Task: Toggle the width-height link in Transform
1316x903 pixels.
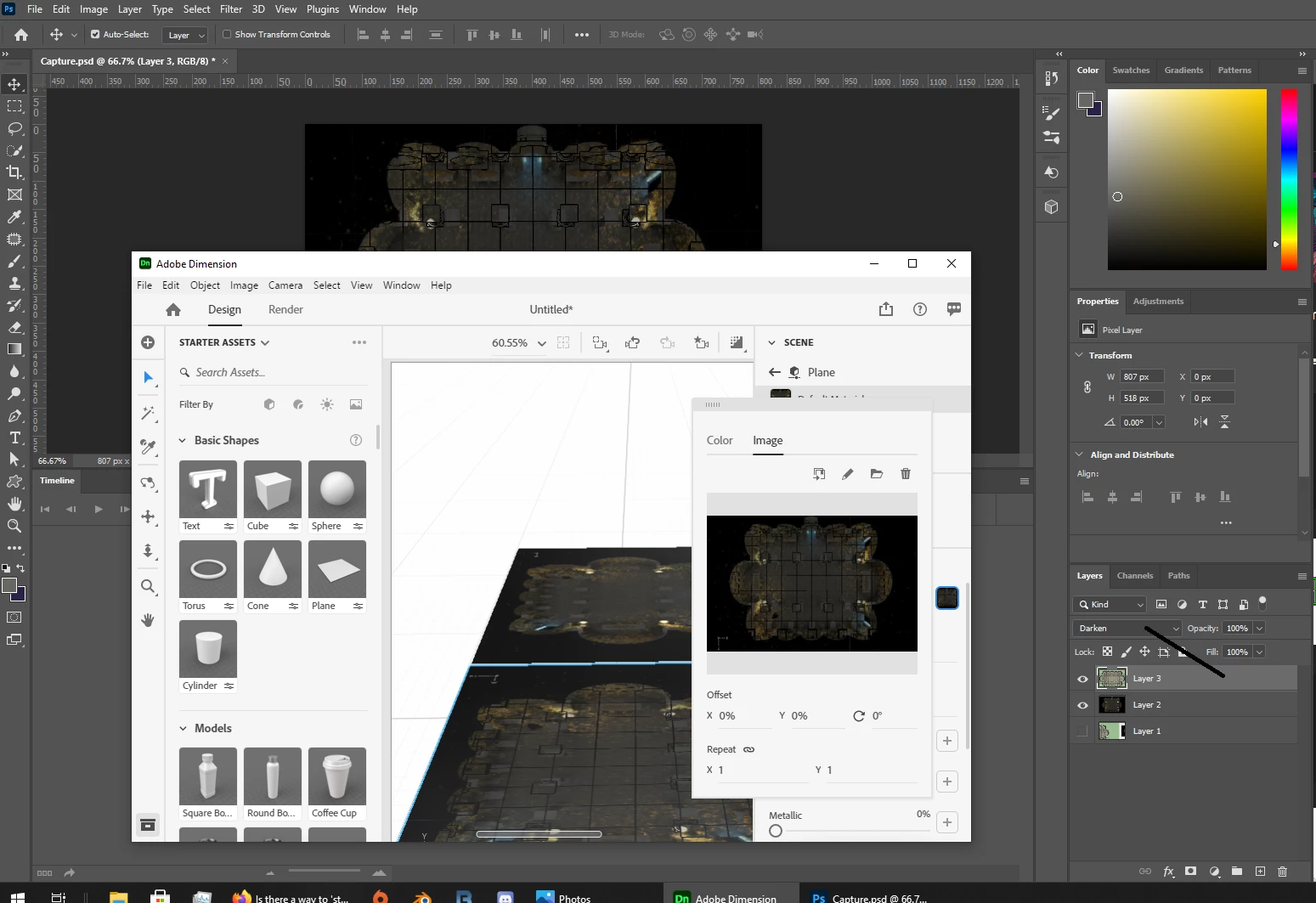Action: pyautogui.click(x=1087, y=387)
